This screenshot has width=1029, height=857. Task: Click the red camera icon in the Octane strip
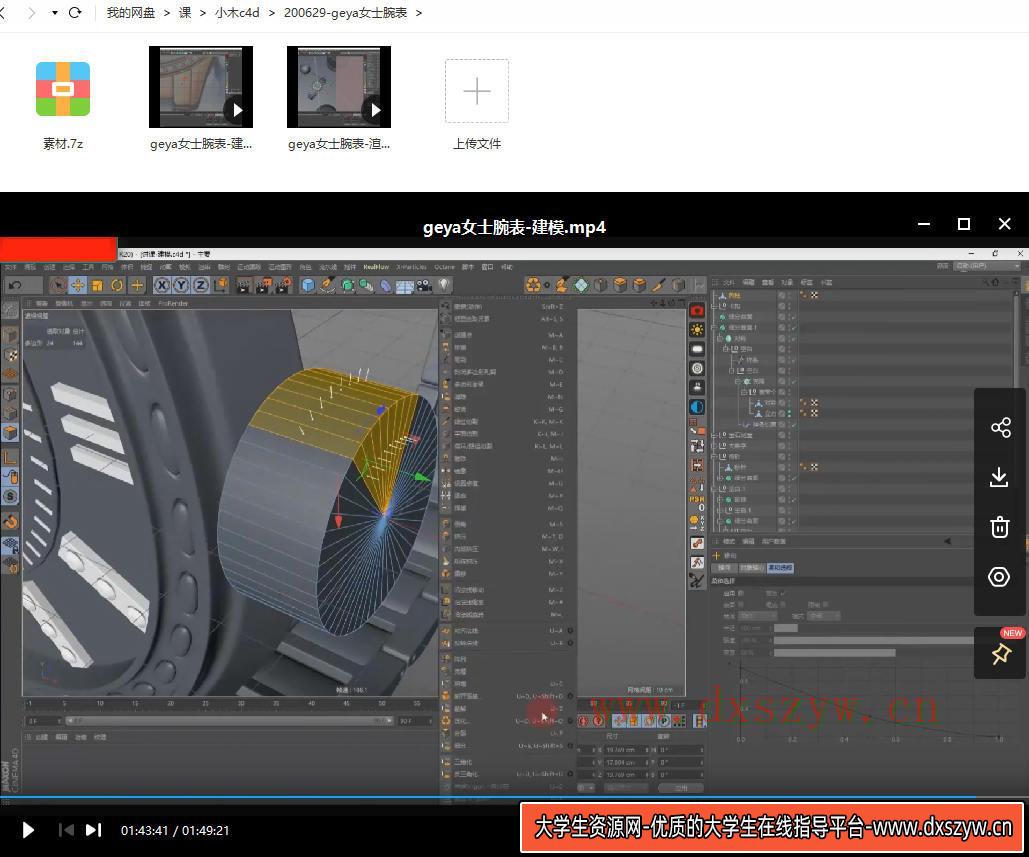[x=697, y=310]
